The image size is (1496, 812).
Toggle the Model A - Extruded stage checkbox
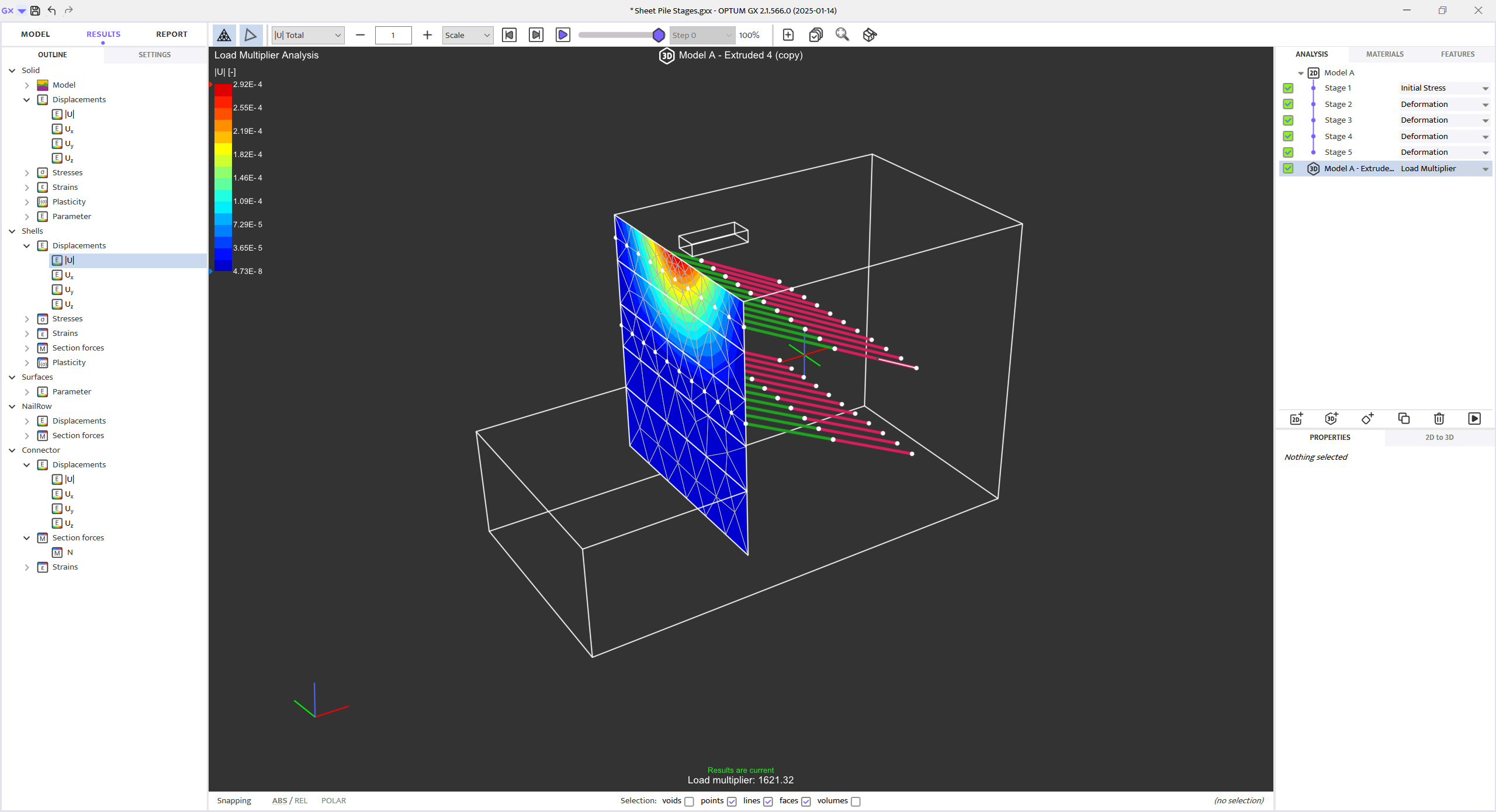[1288, 168]
